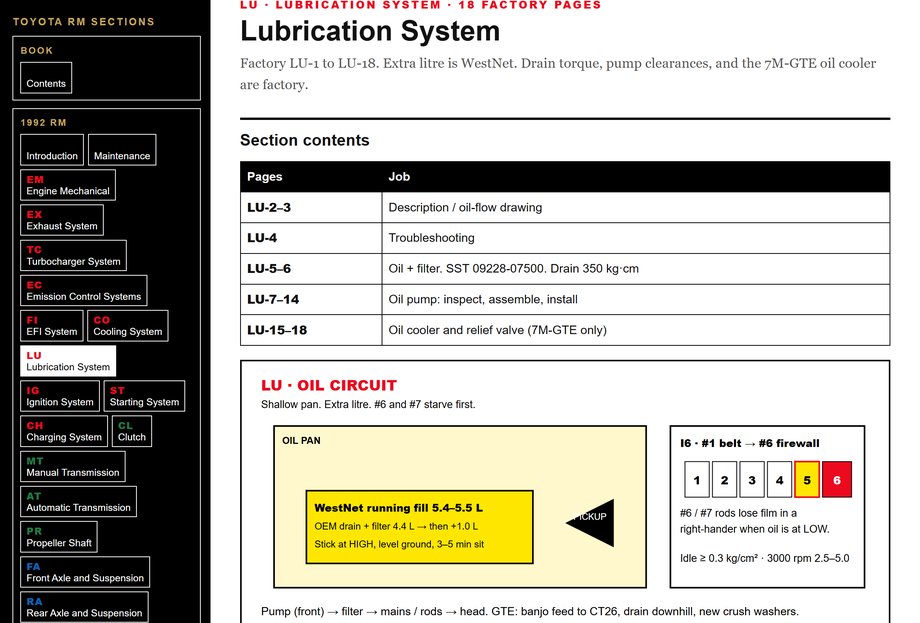This screenshot has height=623, width=920.
Task: Click the LU-4 pages cell
Action: (311, 238)
